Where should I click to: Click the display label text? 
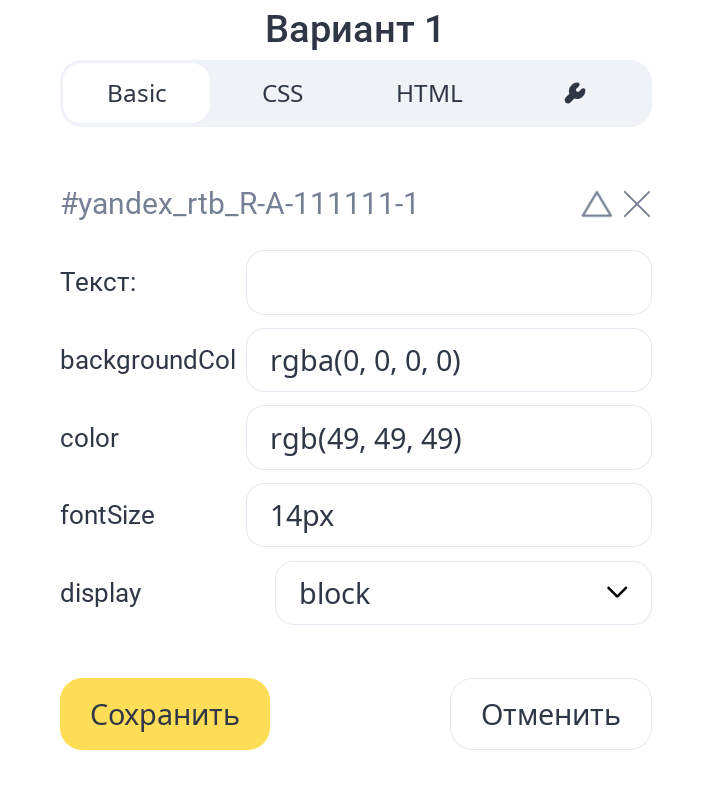(x=101, y=593)
